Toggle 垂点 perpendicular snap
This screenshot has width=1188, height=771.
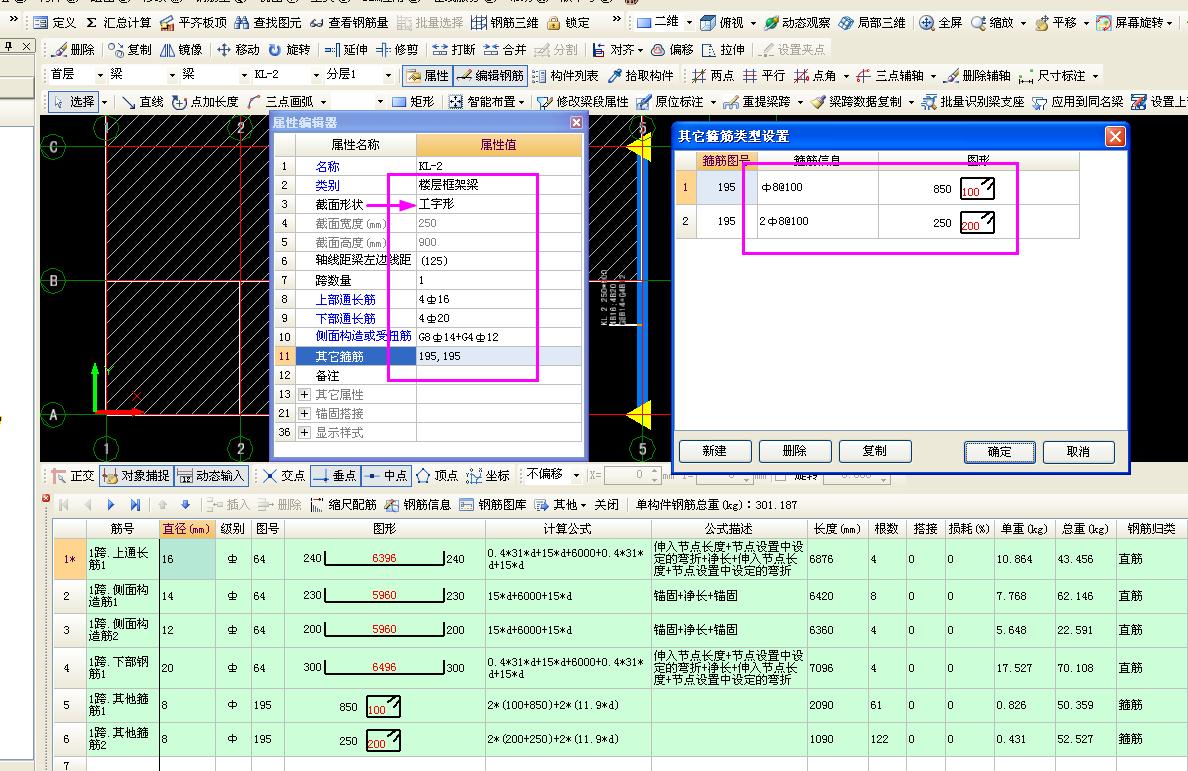point(336,475)
